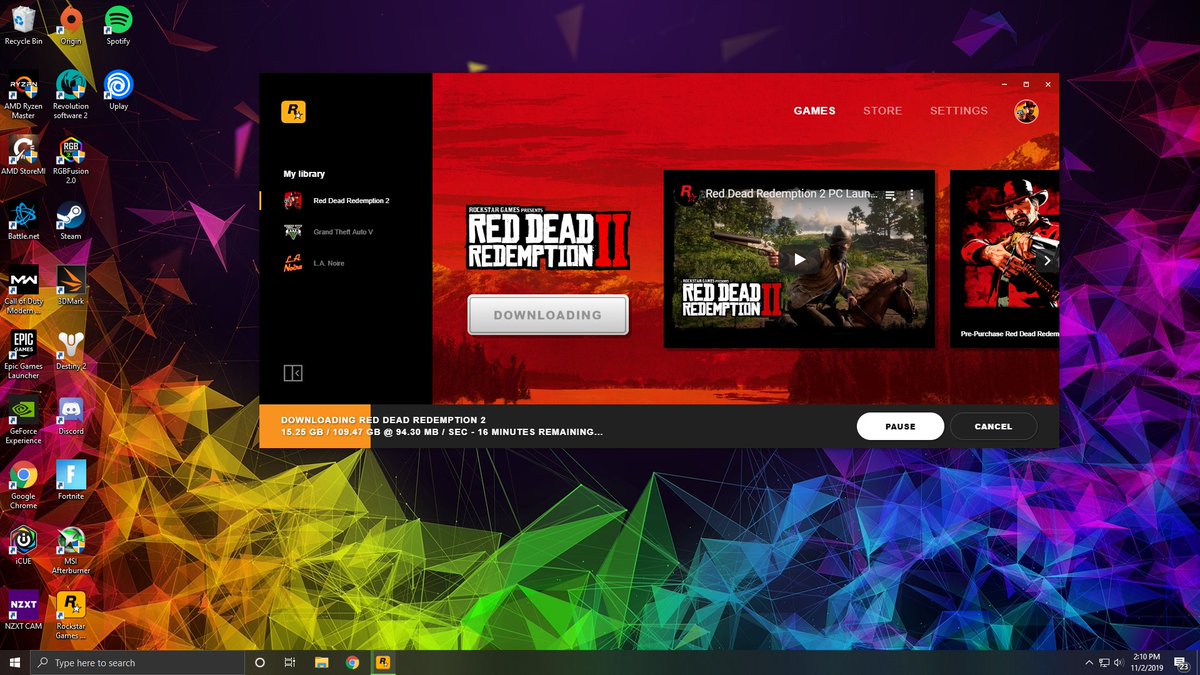Open Cortana from the taskbar
The width and height of the screenshot is (1200, 675).
coord(260,662)
